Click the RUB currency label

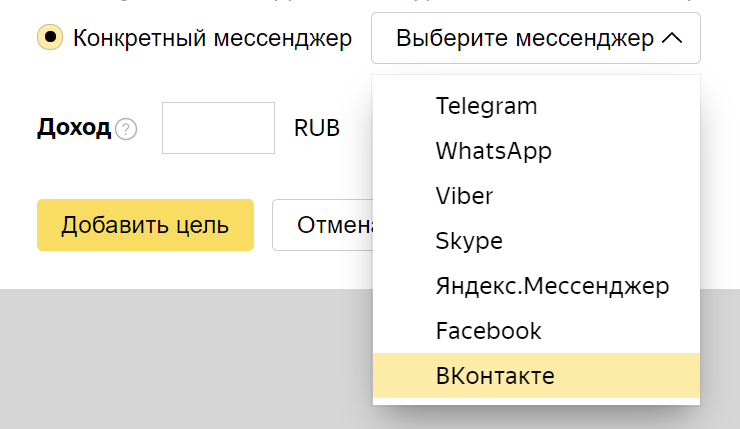point(317,128)
